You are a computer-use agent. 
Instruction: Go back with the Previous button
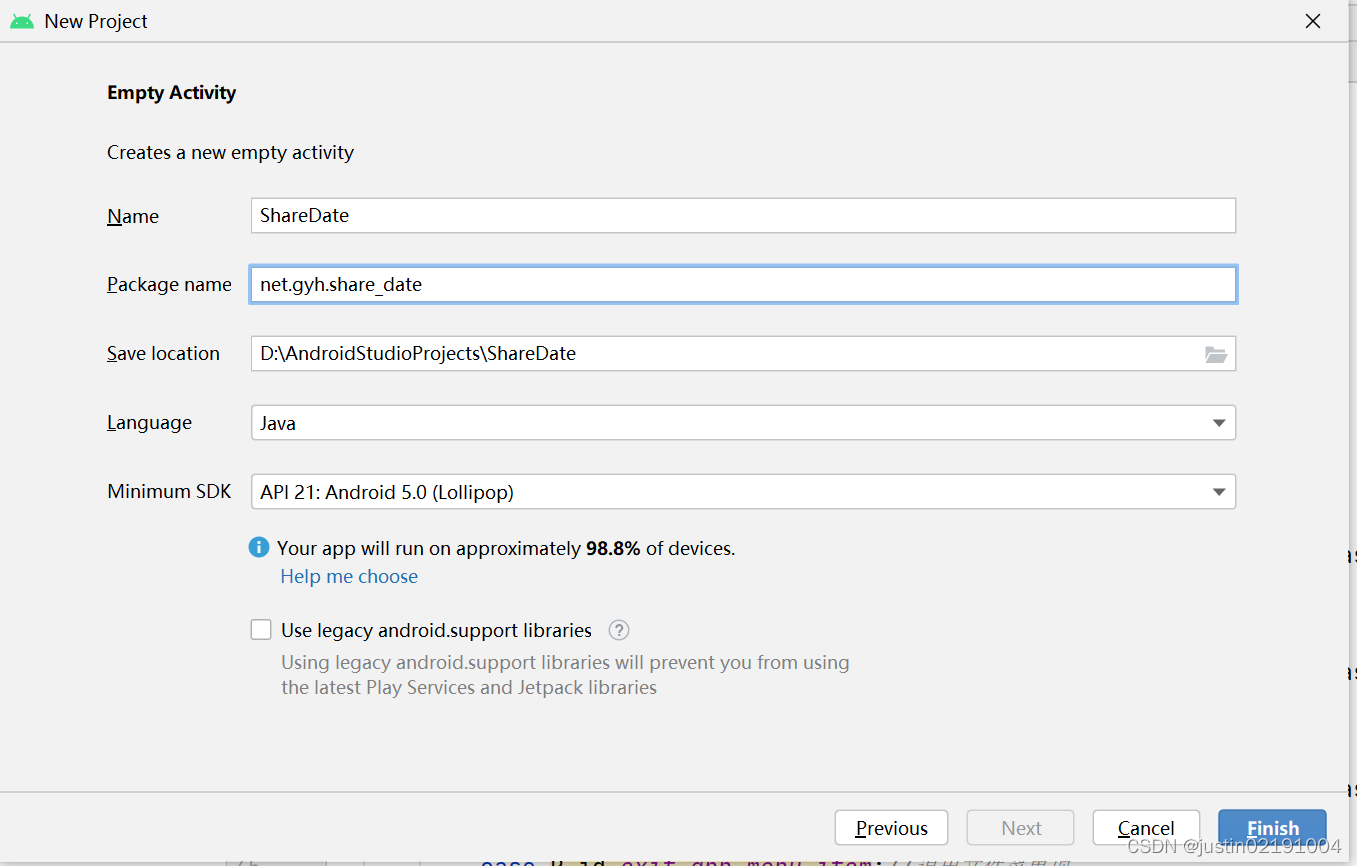pyautogui.click(x=891, y=828)
